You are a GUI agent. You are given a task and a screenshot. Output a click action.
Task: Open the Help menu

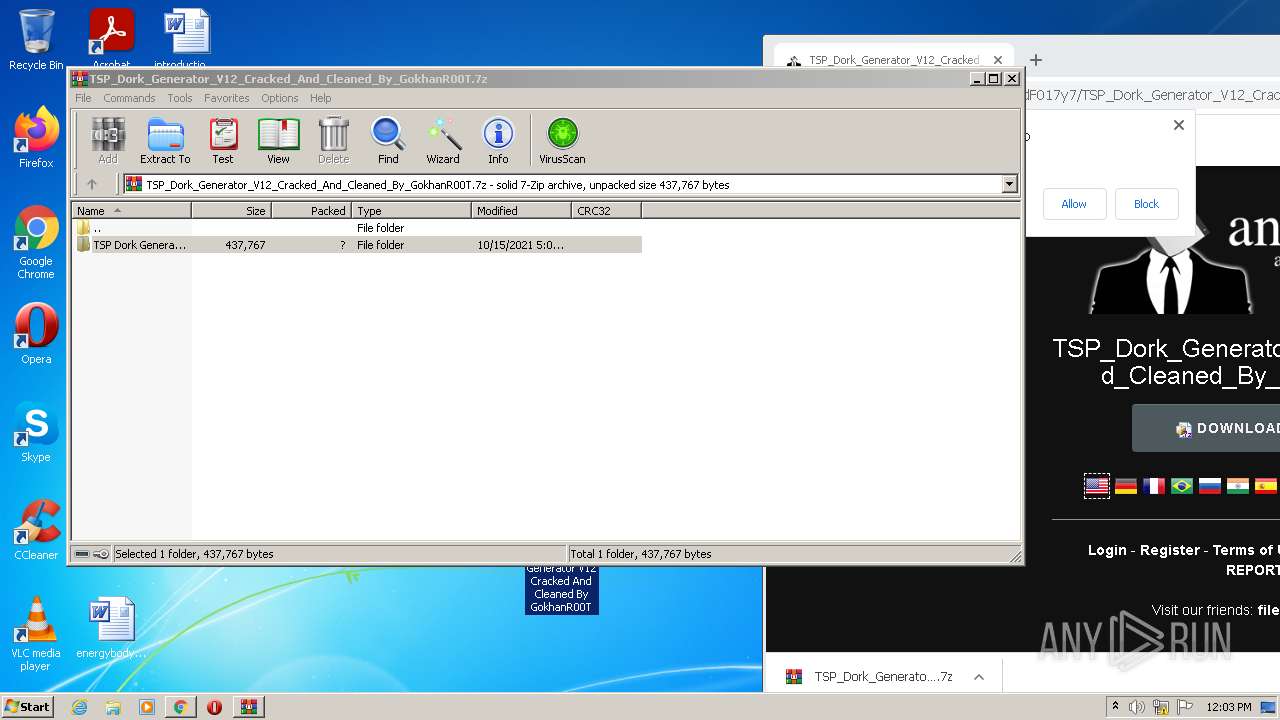click(320, 98)
